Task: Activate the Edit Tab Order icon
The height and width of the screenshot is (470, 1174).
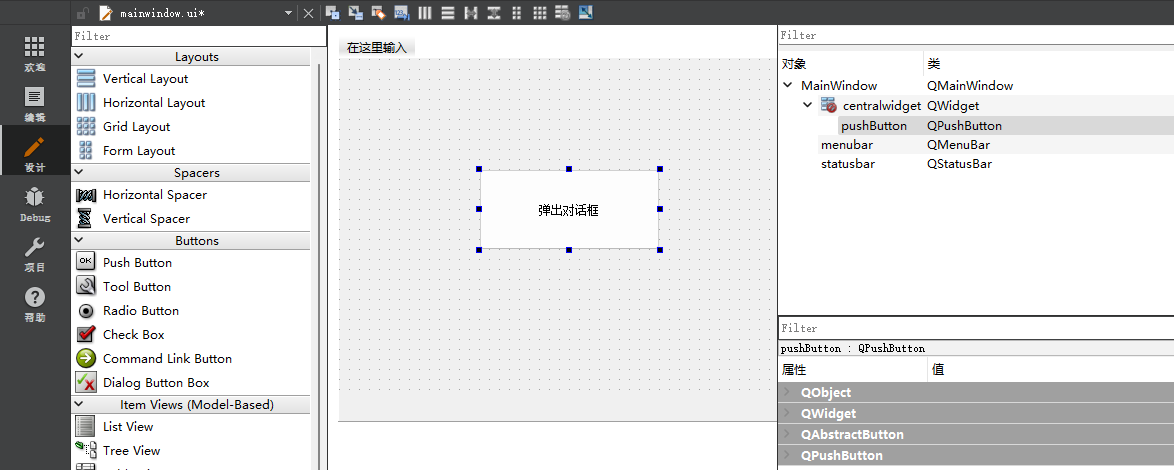Action: point(402,13)
